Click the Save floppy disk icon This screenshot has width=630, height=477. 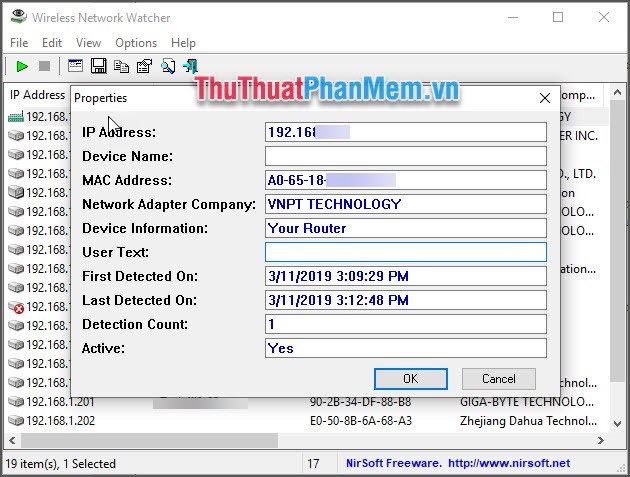point(98,66)
